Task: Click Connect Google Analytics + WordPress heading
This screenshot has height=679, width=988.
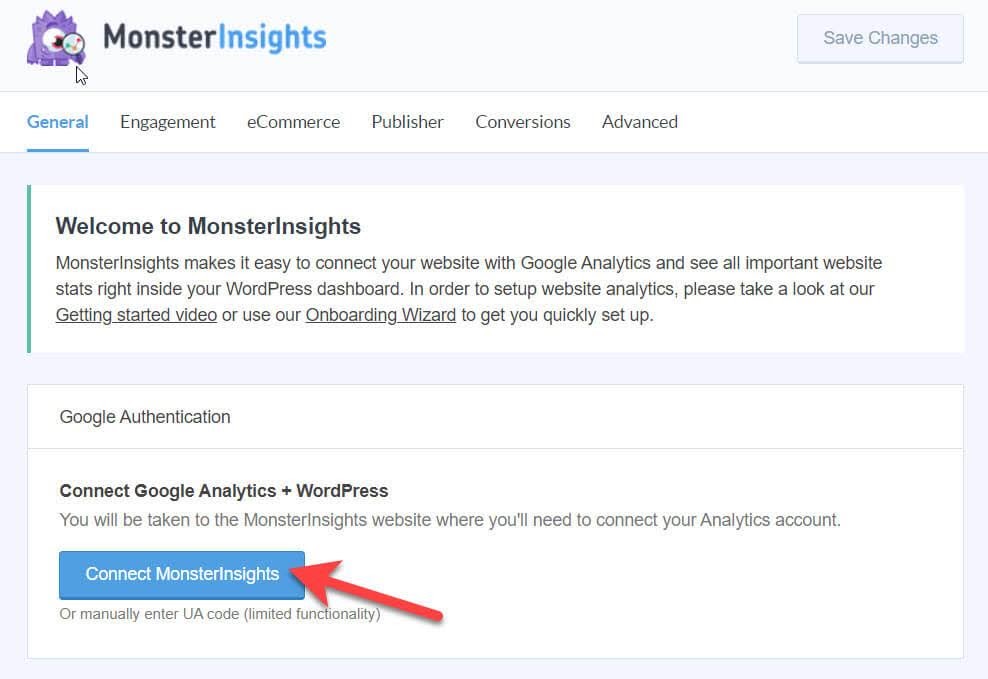Action: point(224,491)
